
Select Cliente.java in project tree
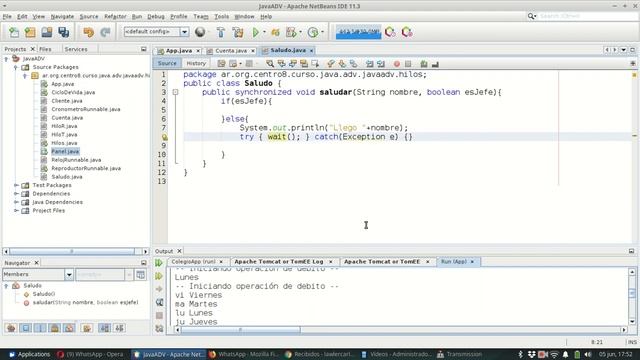pos(67,101)
